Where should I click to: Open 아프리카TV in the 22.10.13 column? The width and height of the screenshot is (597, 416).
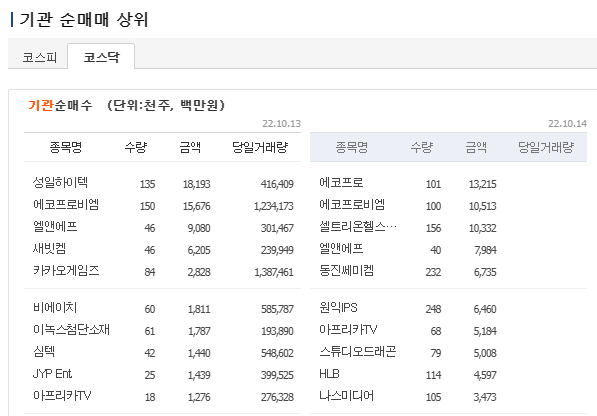tap(62, 396)
